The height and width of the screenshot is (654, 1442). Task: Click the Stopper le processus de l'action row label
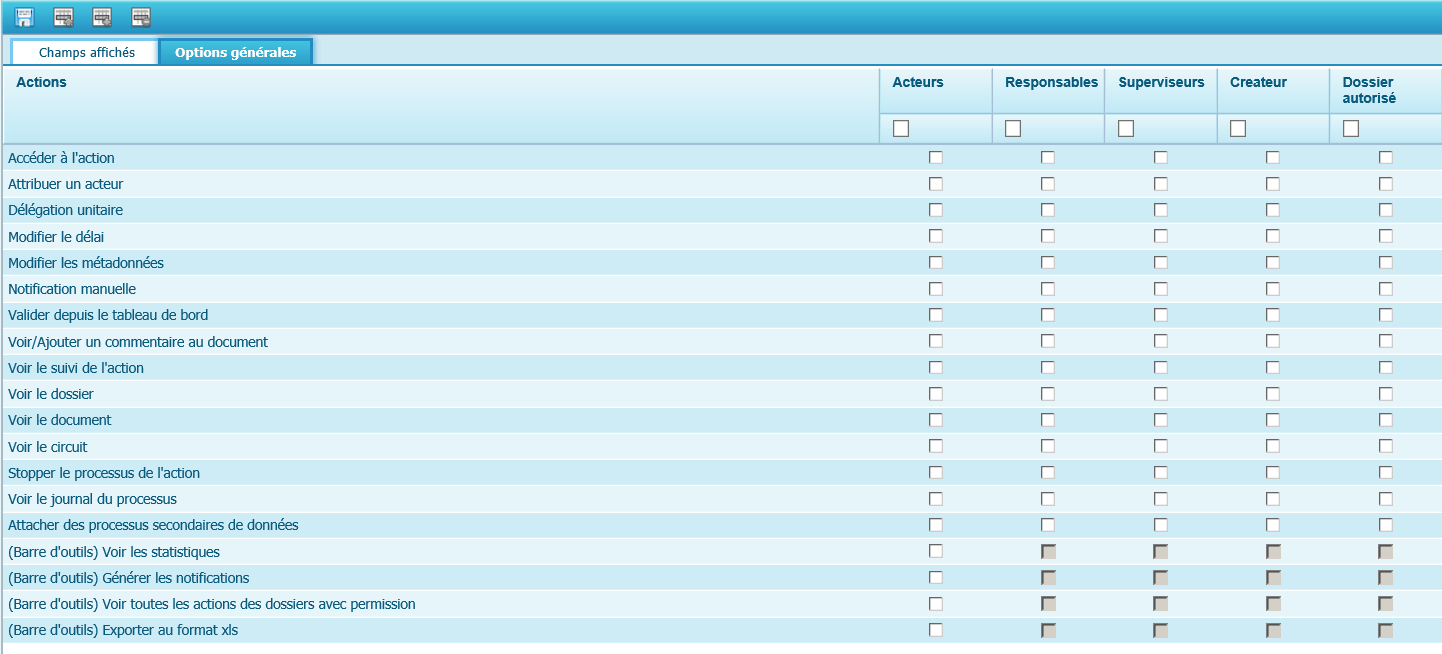click(x=104, y=473)
